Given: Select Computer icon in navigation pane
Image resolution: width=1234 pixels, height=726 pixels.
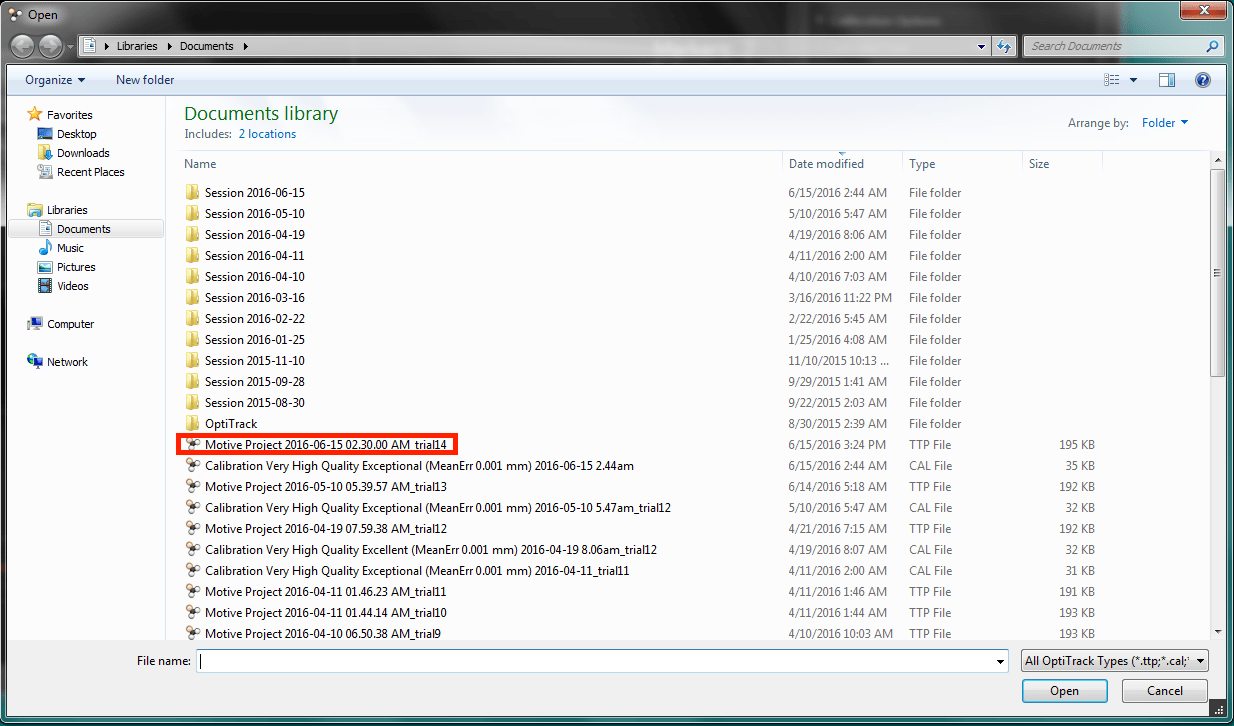Looking at the screenshot, I should (x=35, y=324).
